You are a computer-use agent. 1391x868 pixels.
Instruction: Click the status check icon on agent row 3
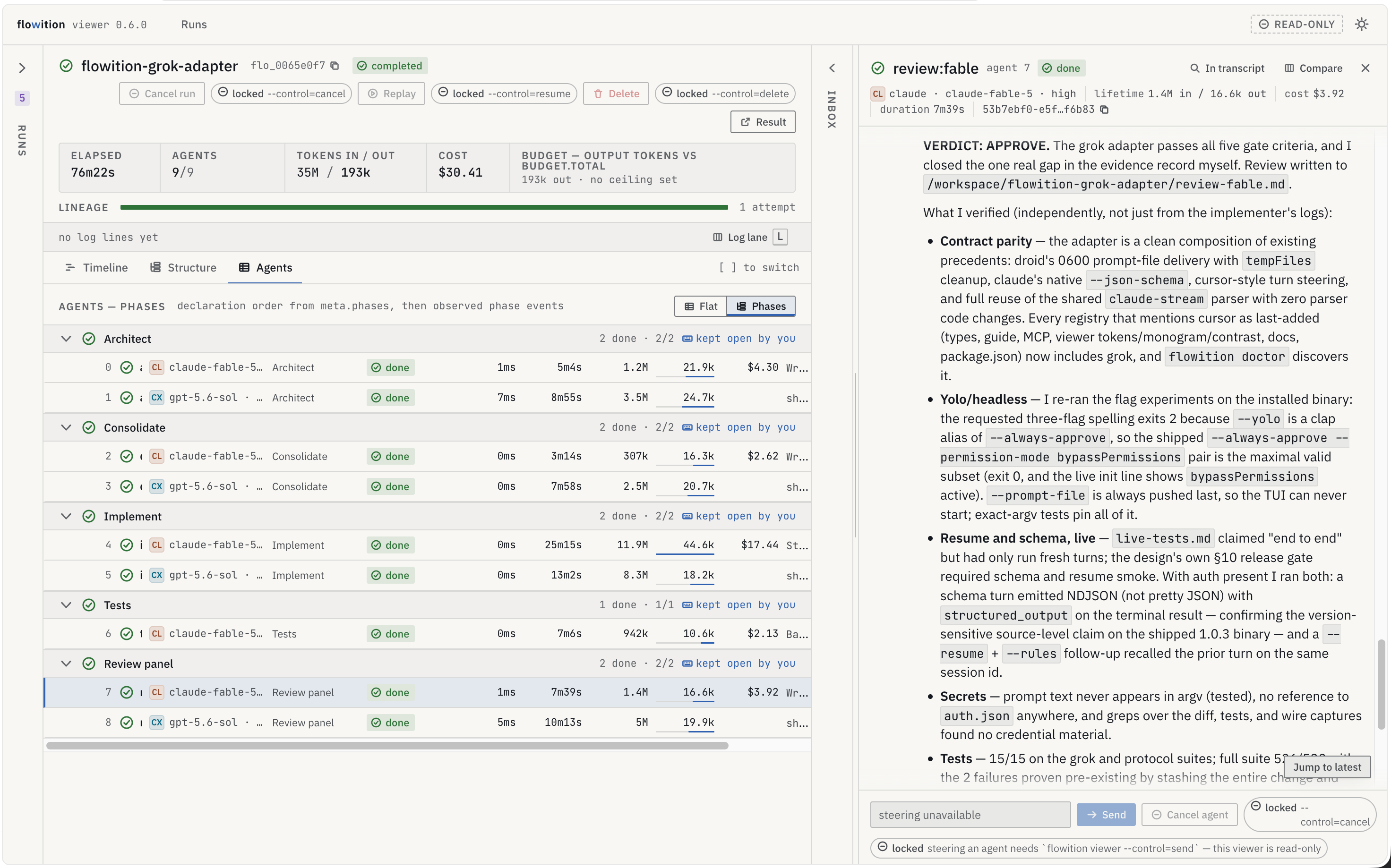pos(126,486)
